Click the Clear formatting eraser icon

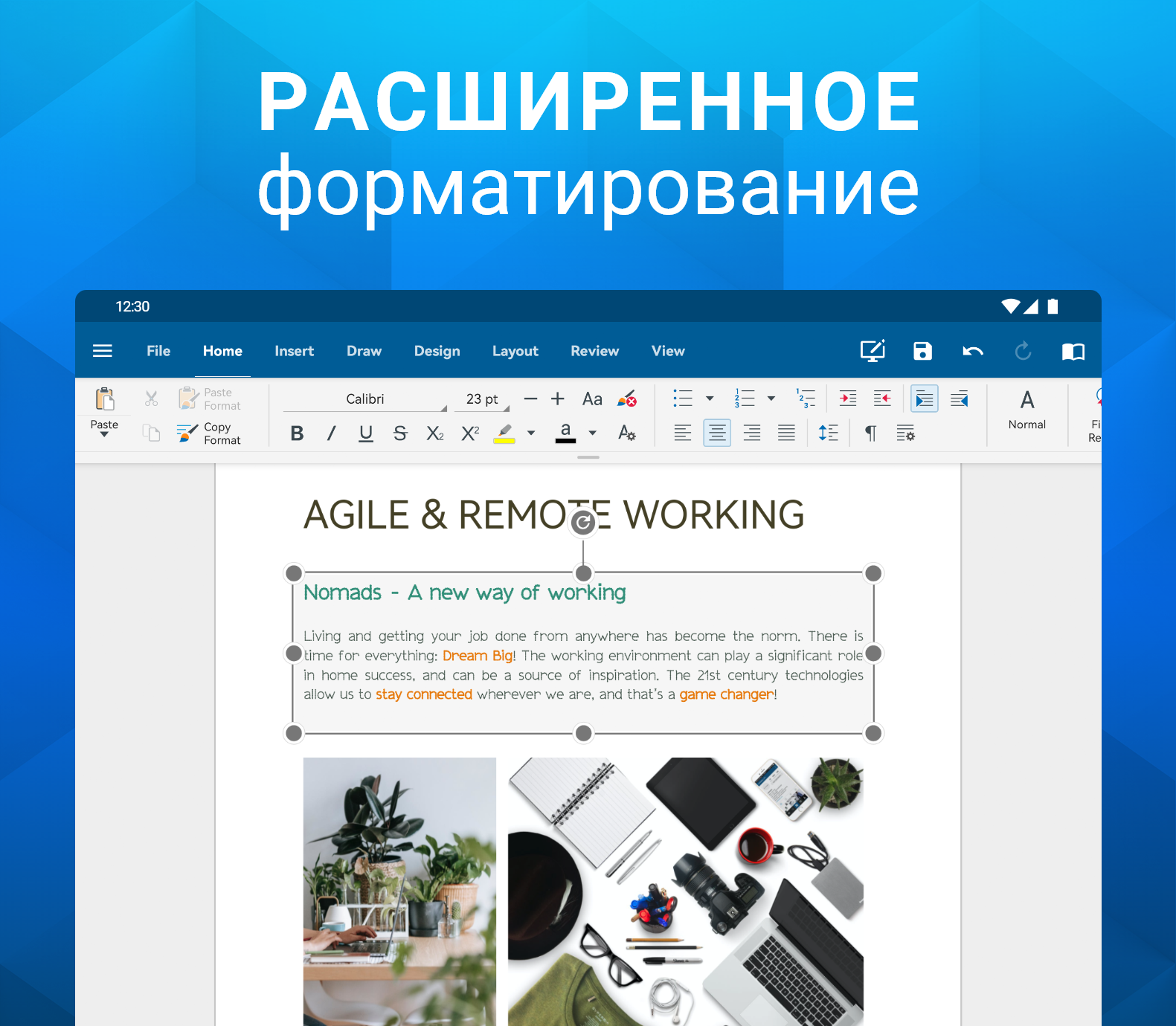point(627,399)
